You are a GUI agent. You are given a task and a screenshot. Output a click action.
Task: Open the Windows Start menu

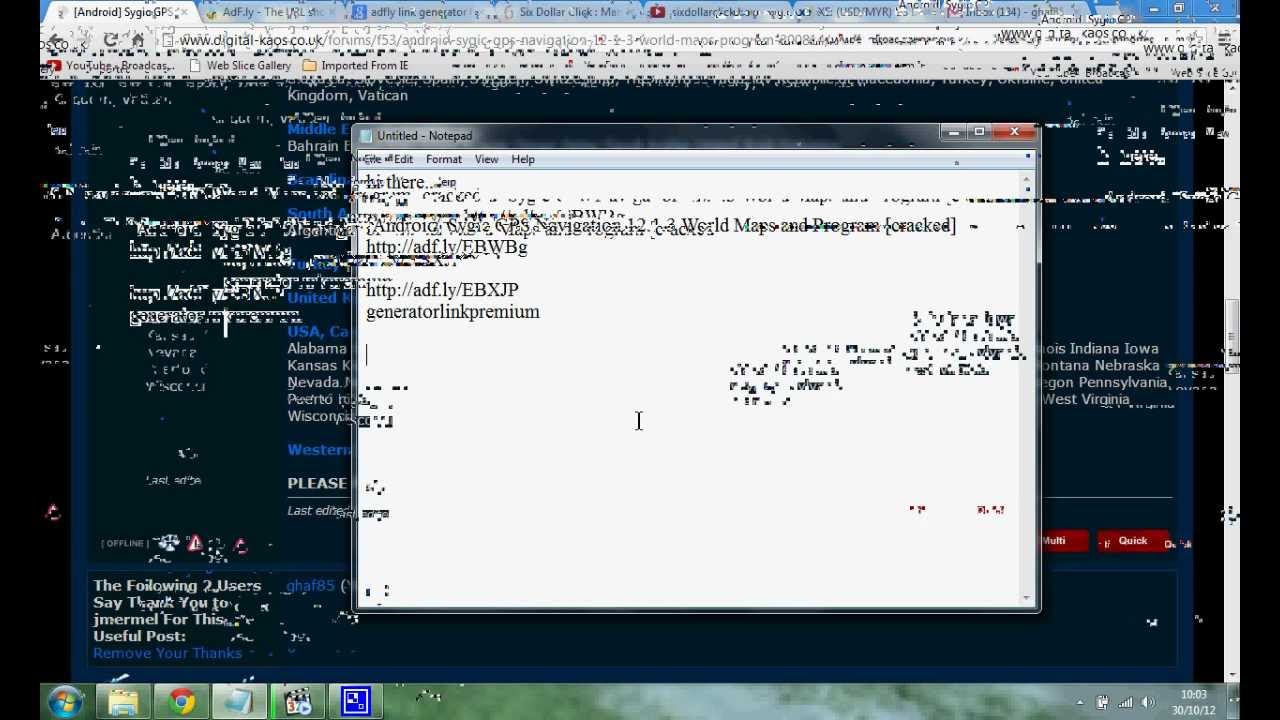tap(65, 701)
